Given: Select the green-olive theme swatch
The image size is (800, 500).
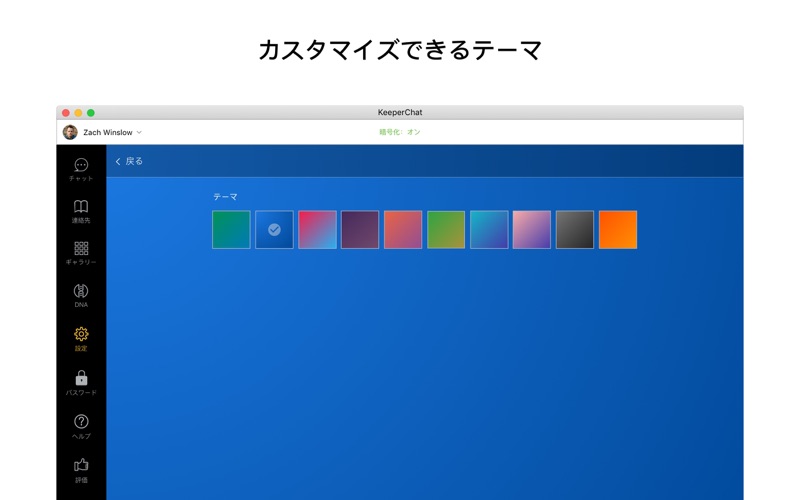Looking at the screenshot, I should click(x=446, y=230).
